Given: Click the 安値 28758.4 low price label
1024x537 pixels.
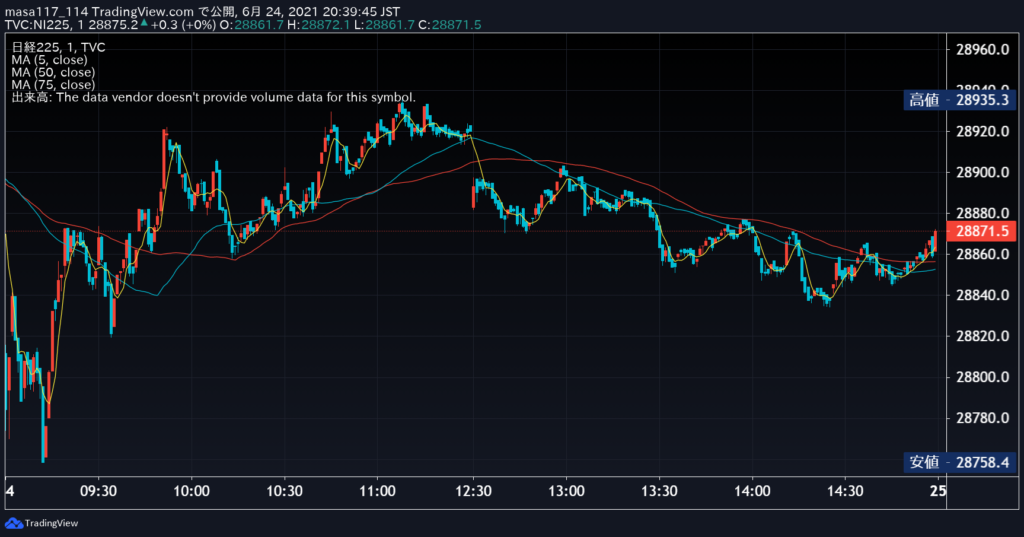Looking at the screenshot, I should click(959, 463).
